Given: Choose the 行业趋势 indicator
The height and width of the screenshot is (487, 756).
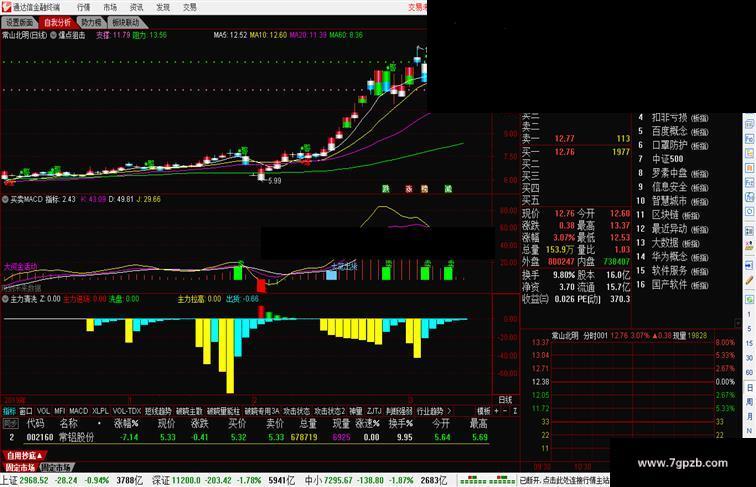Looking at the screenshot, I should click(430, 411).
